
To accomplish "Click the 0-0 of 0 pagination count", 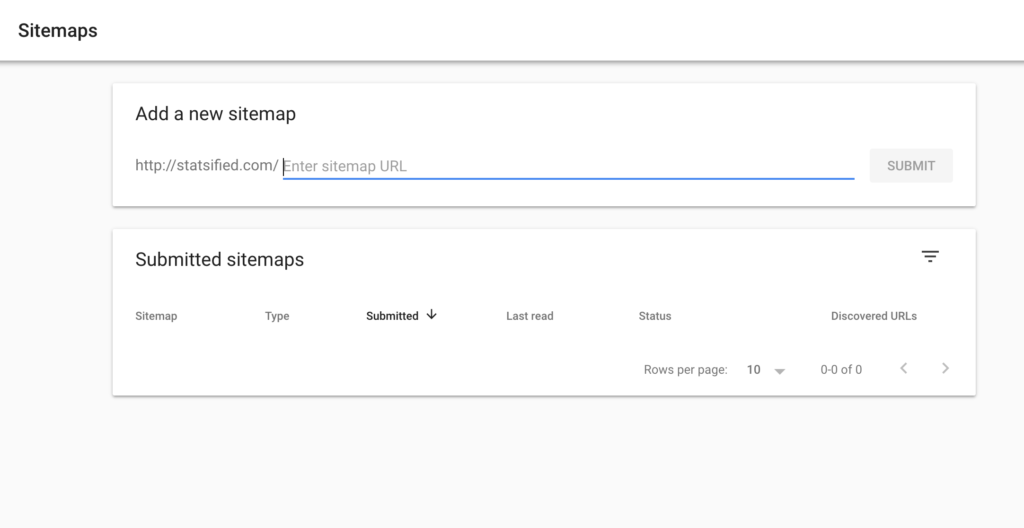I will click(x=841, y=370).
